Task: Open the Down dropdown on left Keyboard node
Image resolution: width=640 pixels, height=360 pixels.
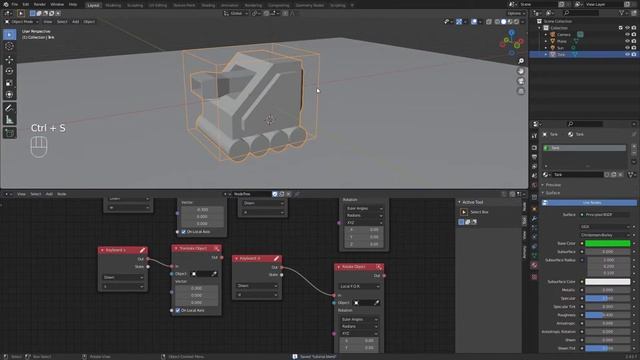Action: (x=123, y=278)
